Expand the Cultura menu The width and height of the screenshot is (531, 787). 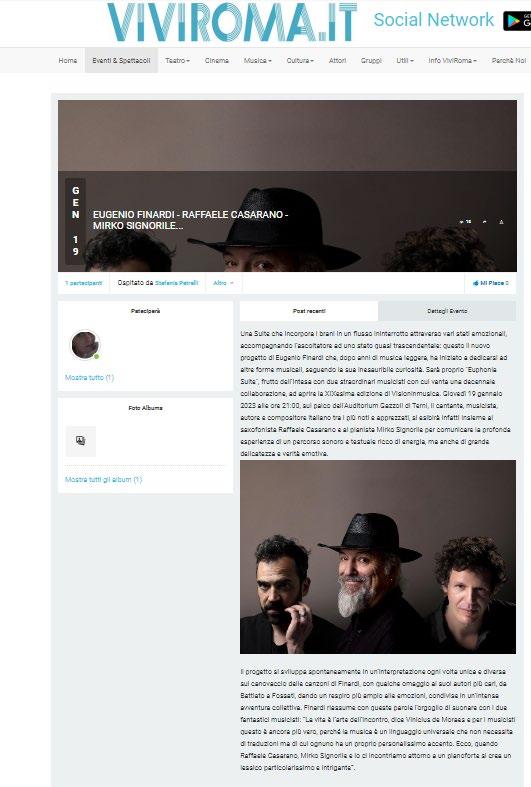(x=300, y=60)
